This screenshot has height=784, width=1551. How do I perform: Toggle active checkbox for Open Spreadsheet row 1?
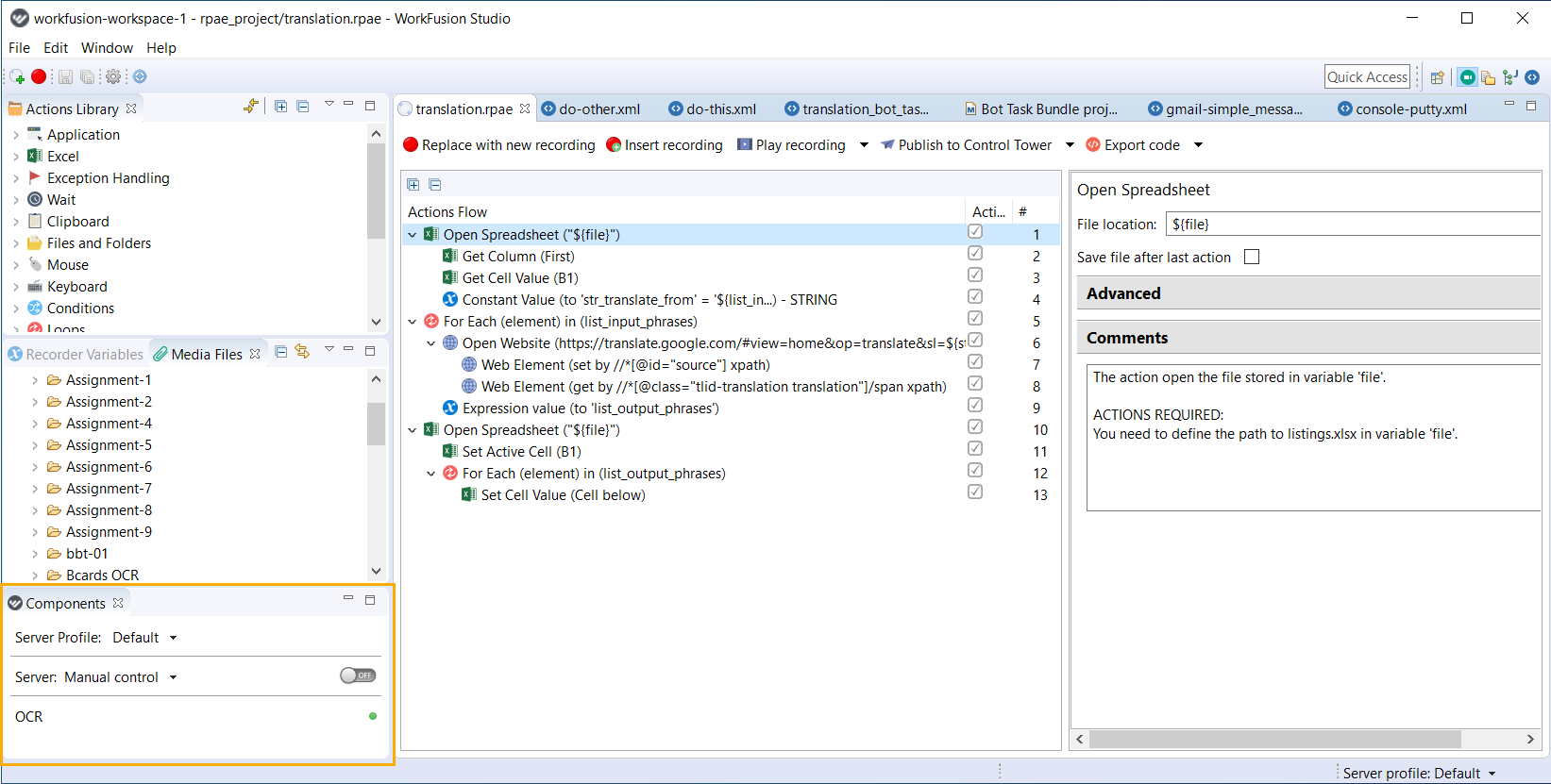coord(975,232)
